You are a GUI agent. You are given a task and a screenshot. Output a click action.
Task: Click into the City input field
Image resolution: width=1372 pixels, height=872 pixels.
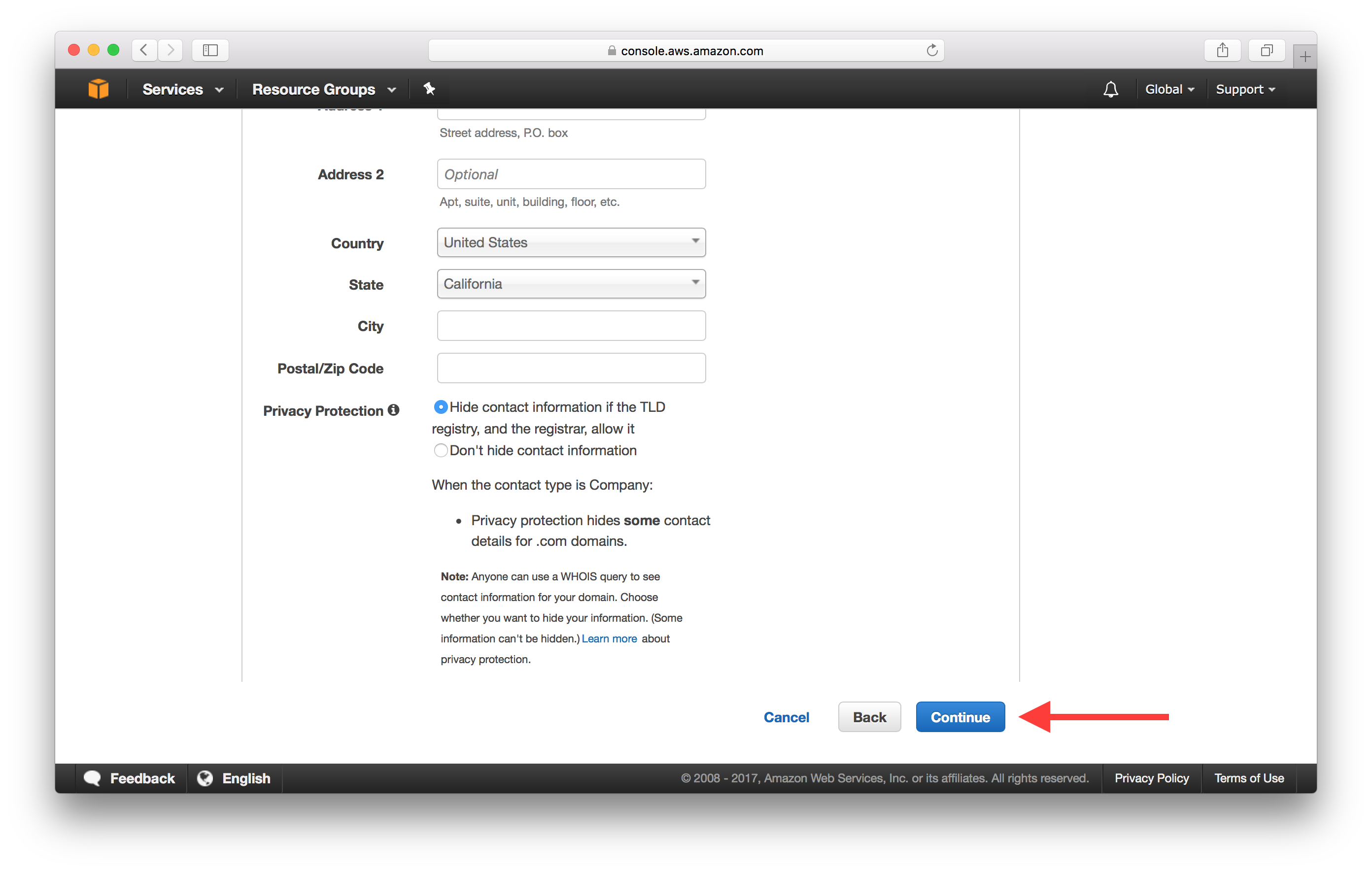click(571, 326)
